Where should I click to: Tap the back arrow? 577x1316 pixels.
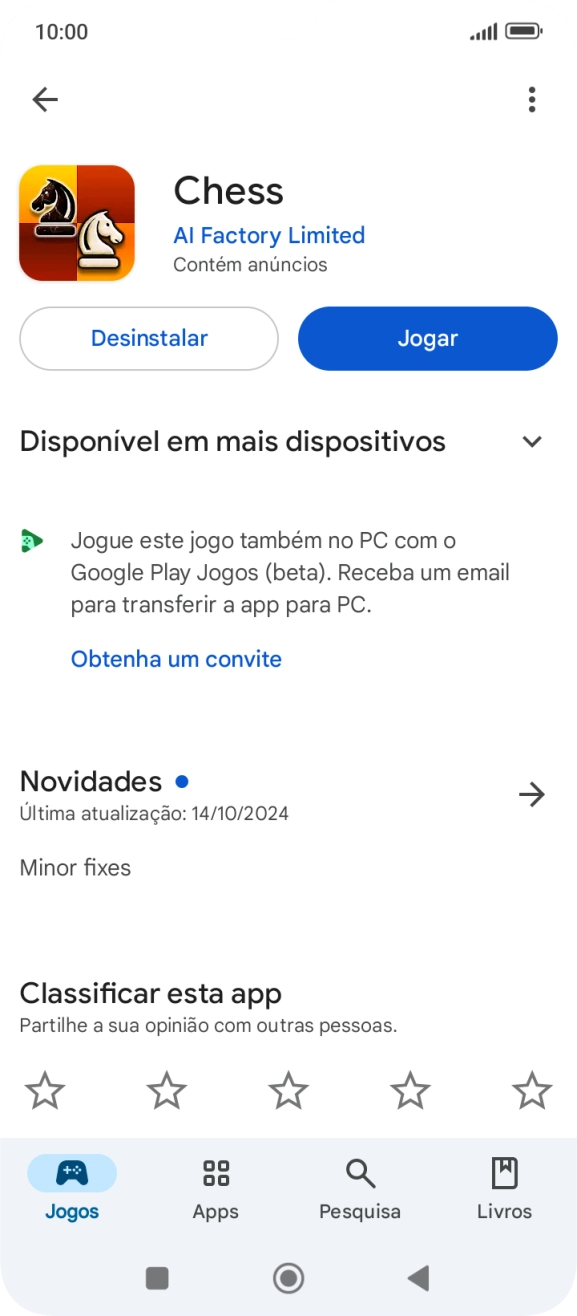pyautogui.click(x=44, y=99)
